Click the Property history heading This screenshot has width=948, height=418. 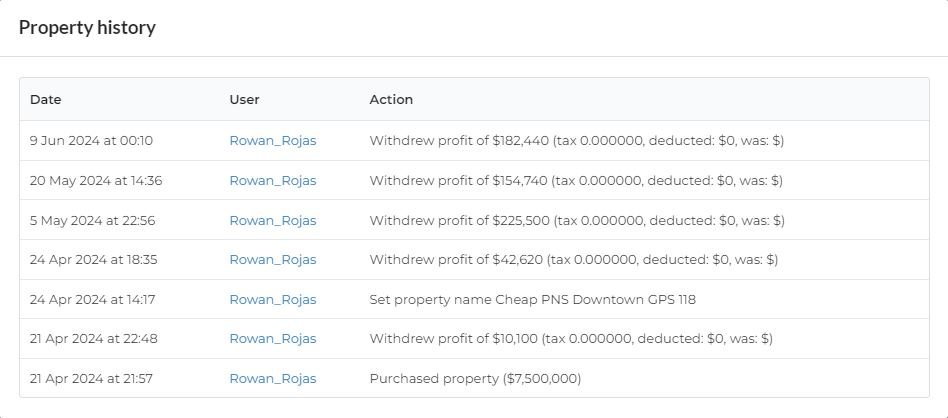[87, 28]
